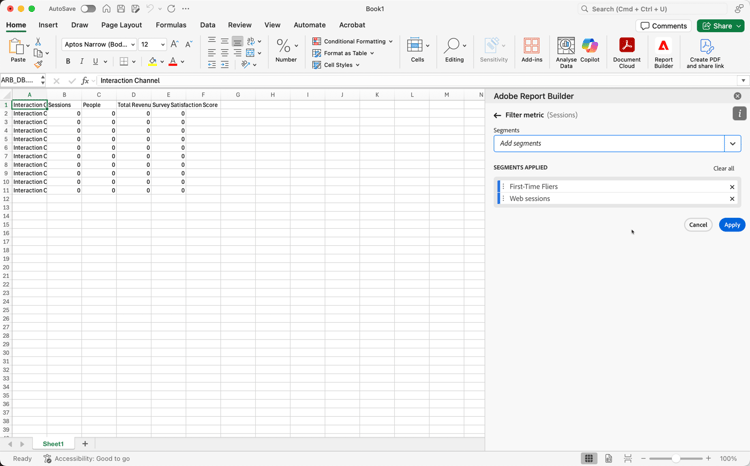This screenshot has height=466, width=750.
Task: Open the Share button dropdown
Action: (739, 26)
